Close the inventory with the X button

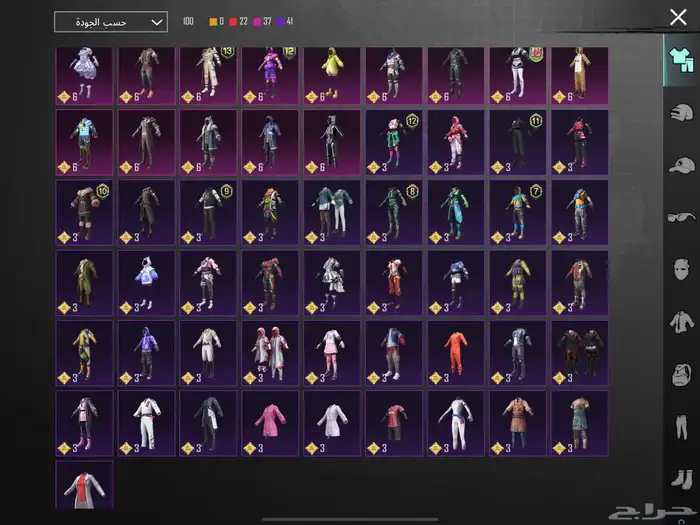click(678, 17)
